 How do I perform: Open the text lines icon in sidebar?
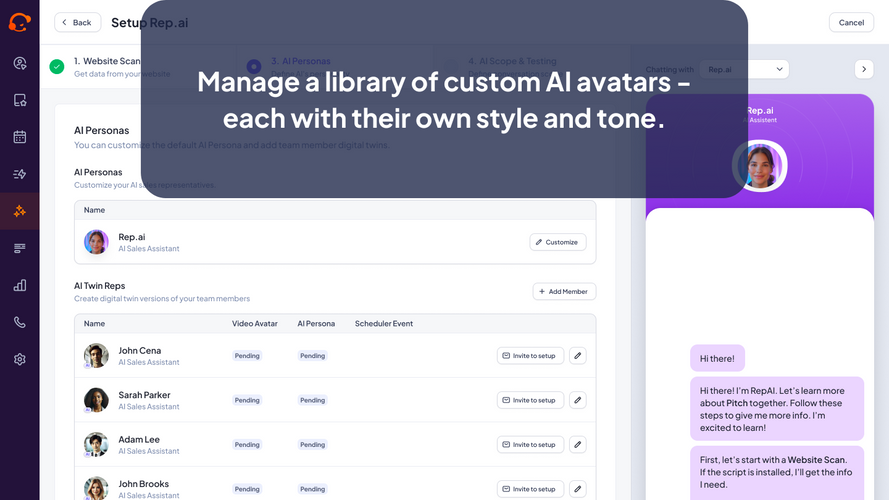coord(20,248)
